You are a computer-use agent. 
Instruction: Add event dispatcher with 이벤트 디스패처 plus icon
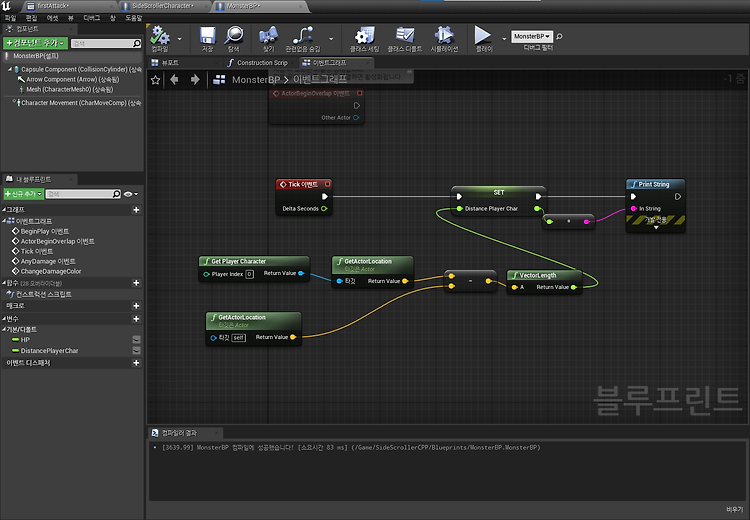[136, 363]
